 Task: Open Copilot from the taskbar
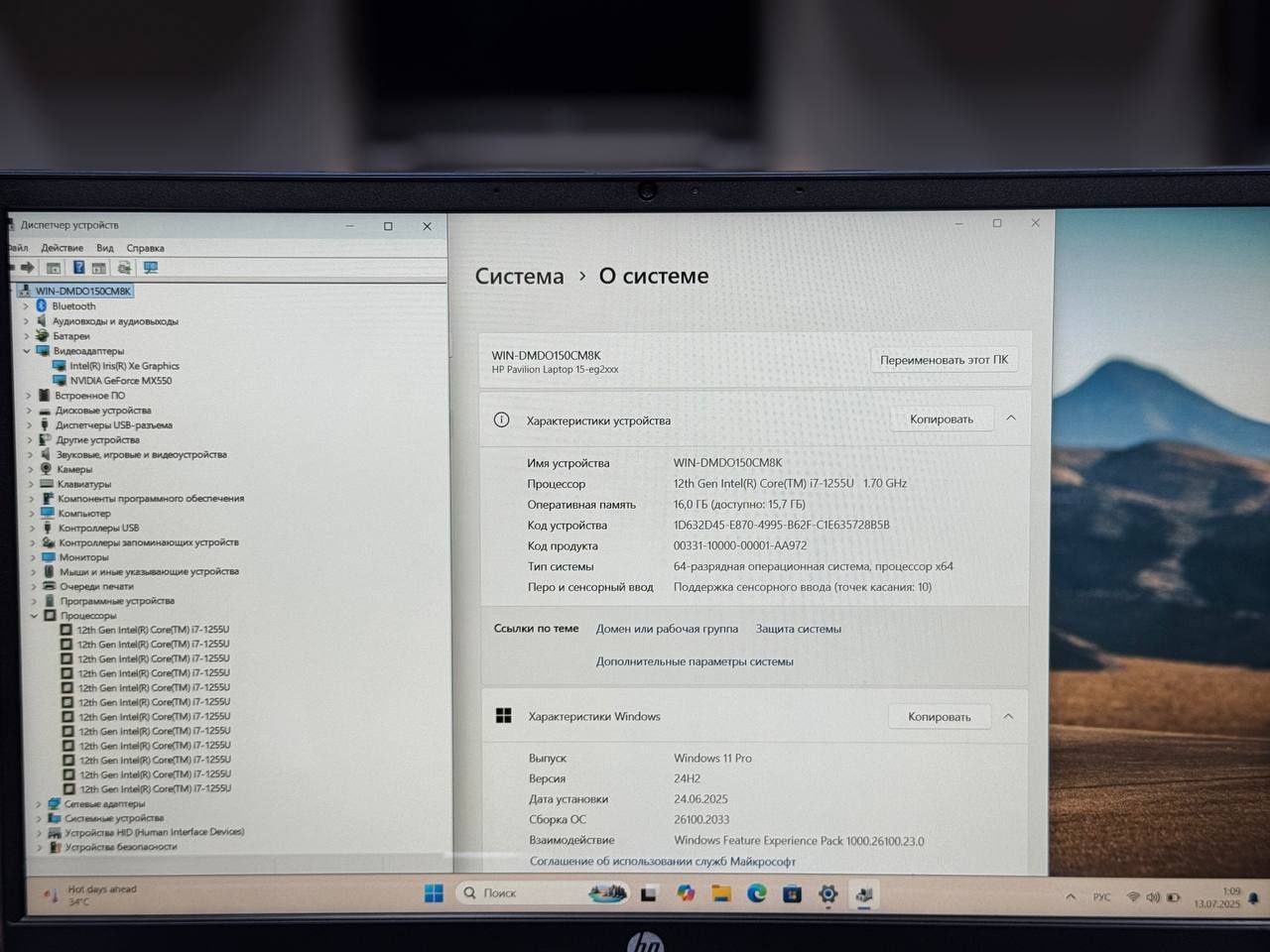[x=686, y=893]
